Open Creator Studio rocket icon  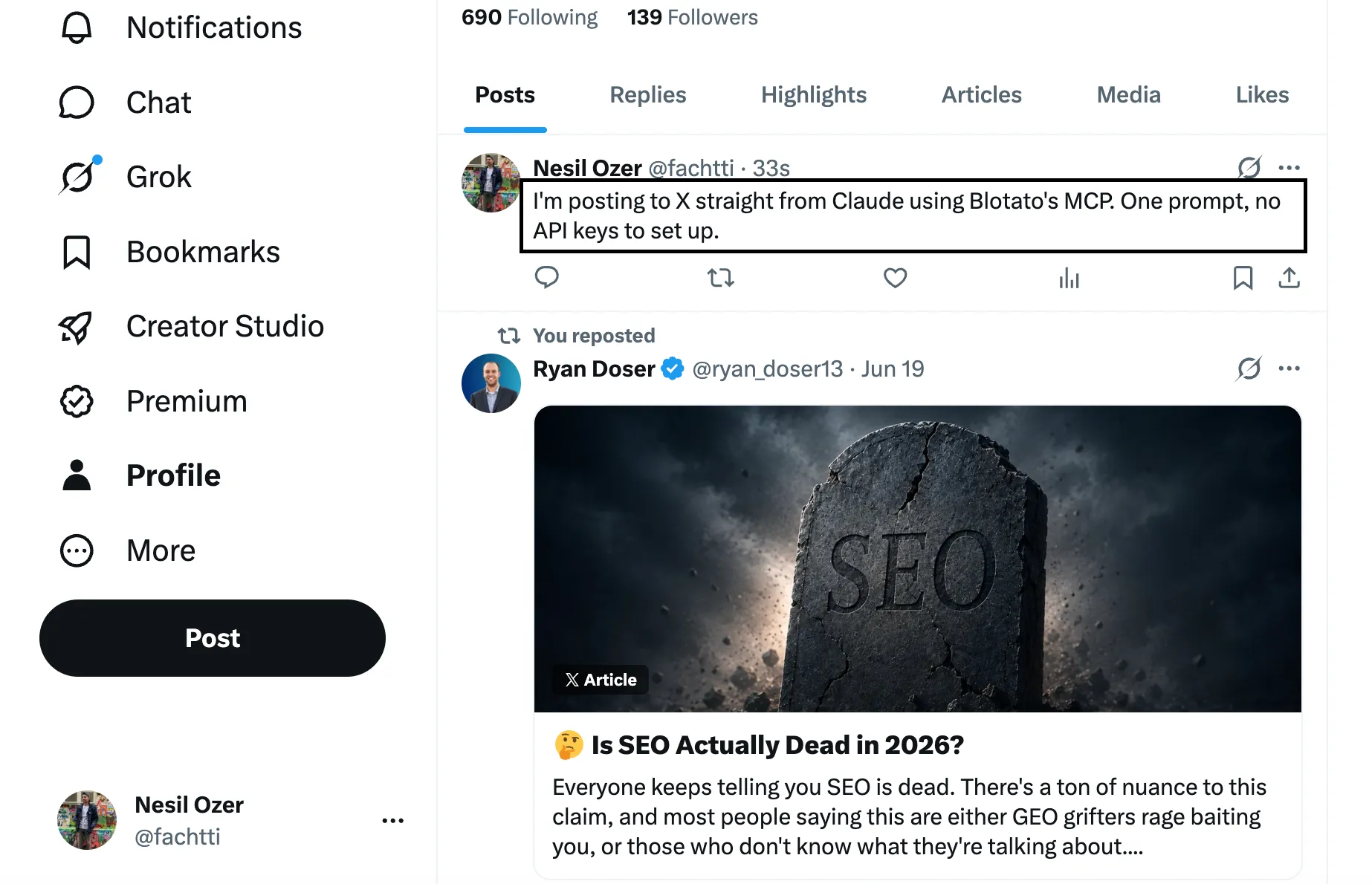point(77,327)
